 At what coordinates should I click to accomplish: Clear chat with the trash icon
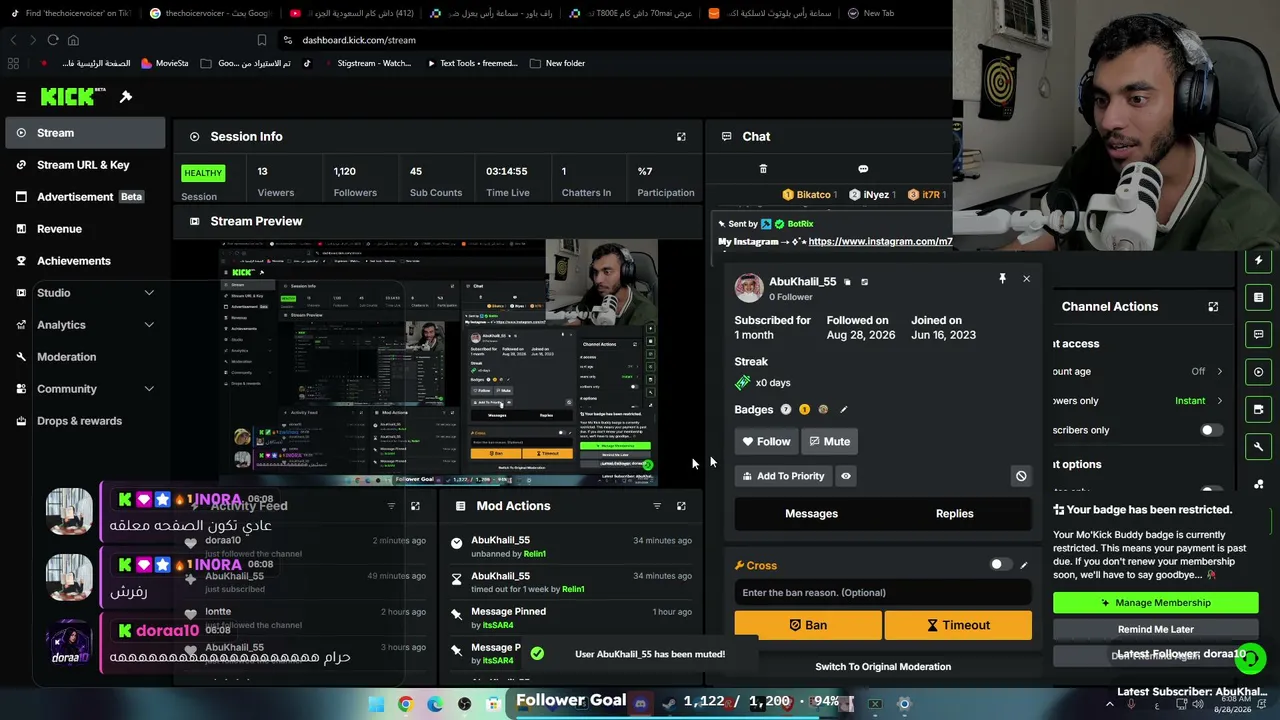point(763,169)
